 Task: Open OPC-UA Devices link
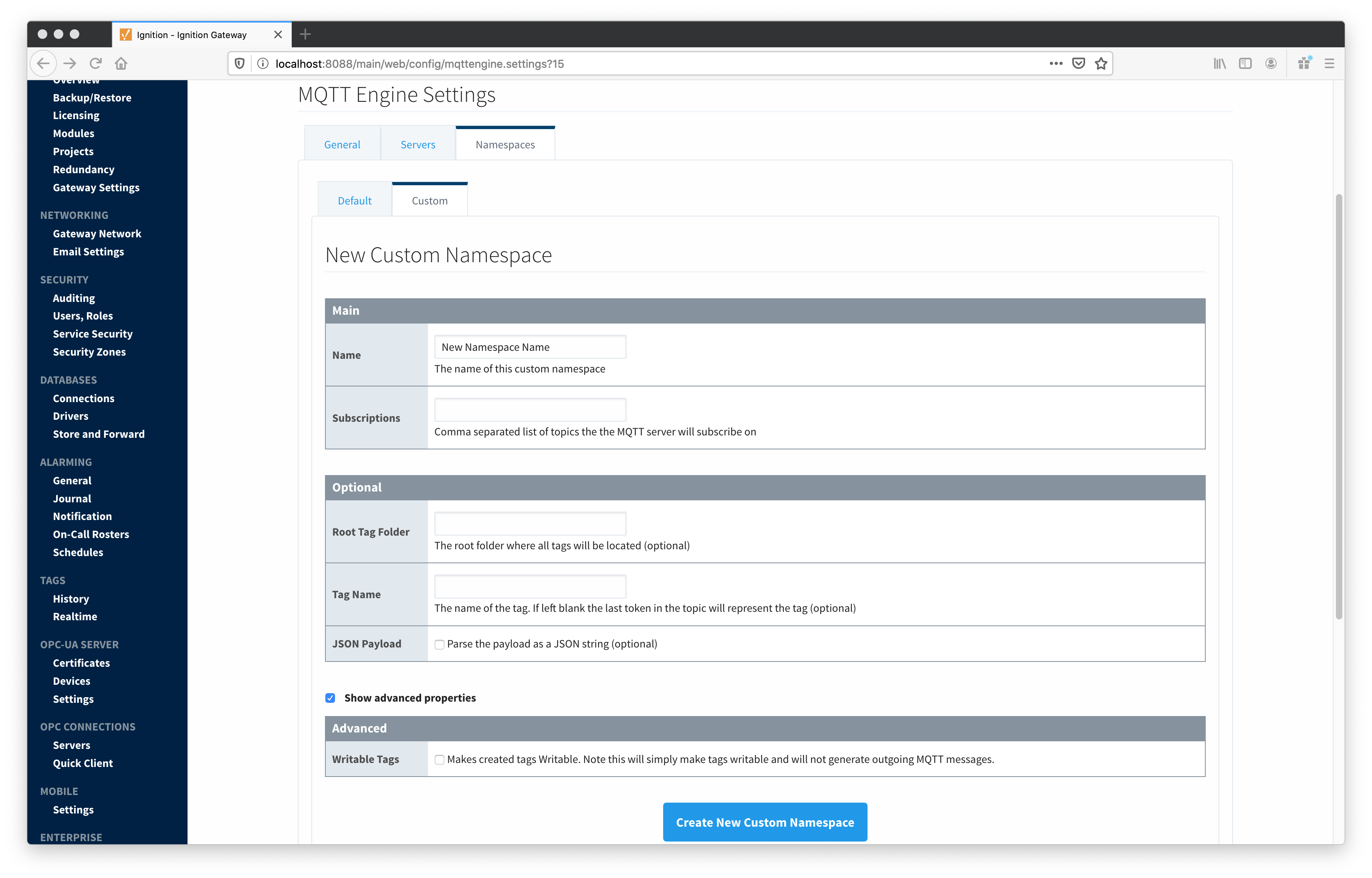[x=71, y=681]
